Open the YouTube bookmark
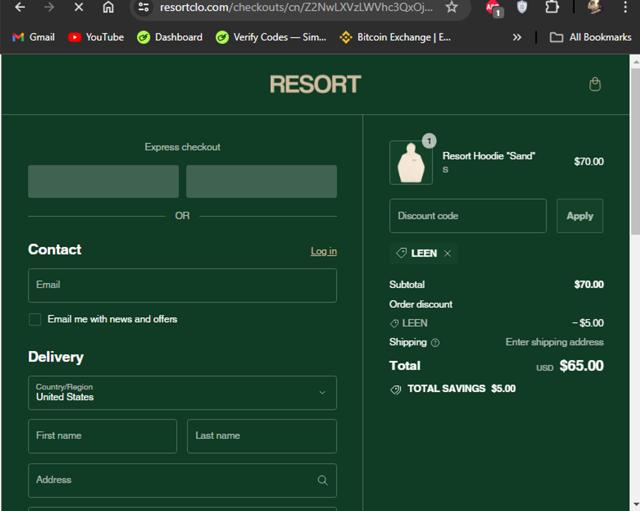Viewport: 640px width, 511px height. click(x=96, y=38)
